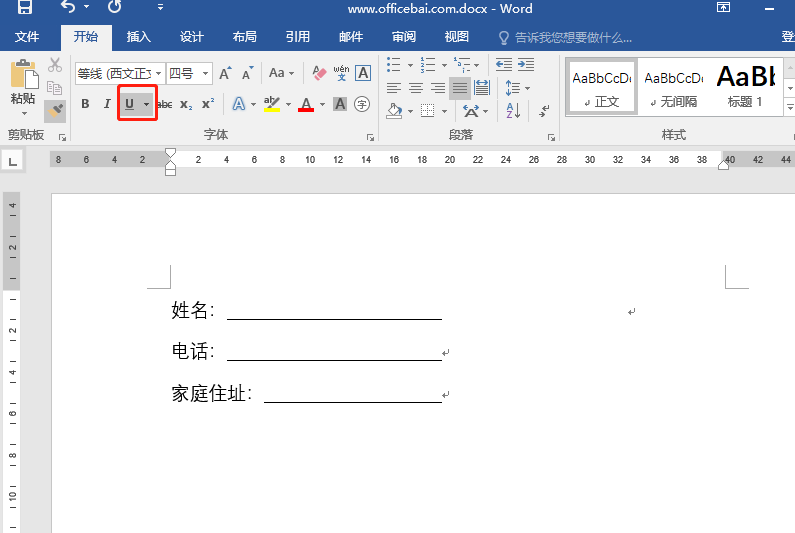Redo with the repeat arrow icon
The height and width of the screenshot is (533, 795).
[115, 7]
